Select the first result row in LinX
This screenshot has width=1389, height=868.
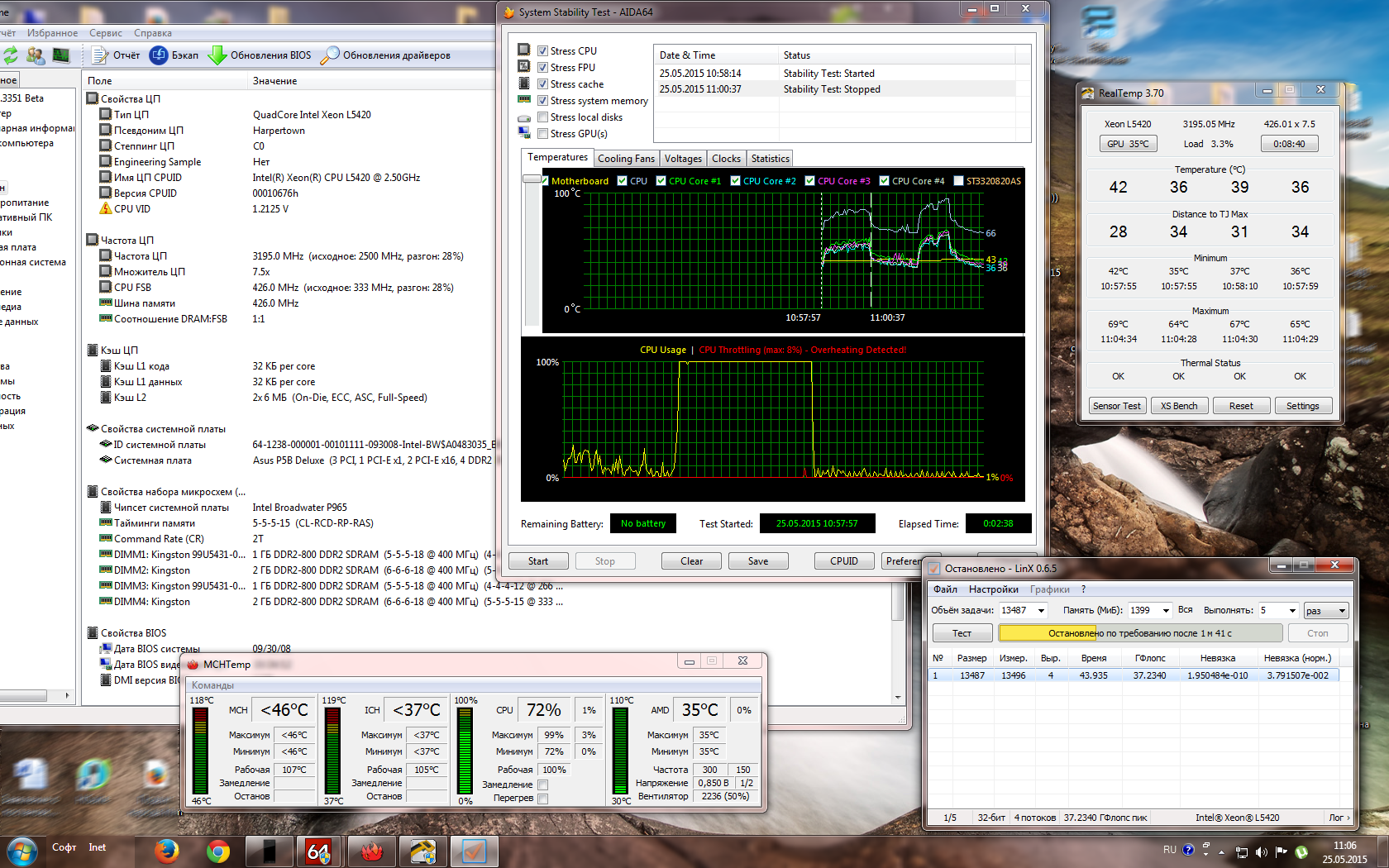pos(1133,675)
